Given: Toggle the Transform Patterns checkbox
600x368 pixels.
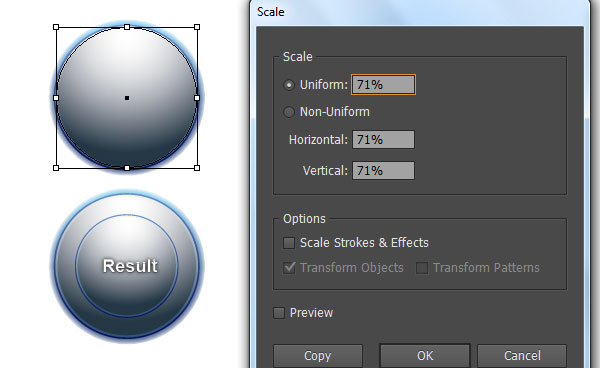Looking at the screenshot, I should click(x=422, y=268).
